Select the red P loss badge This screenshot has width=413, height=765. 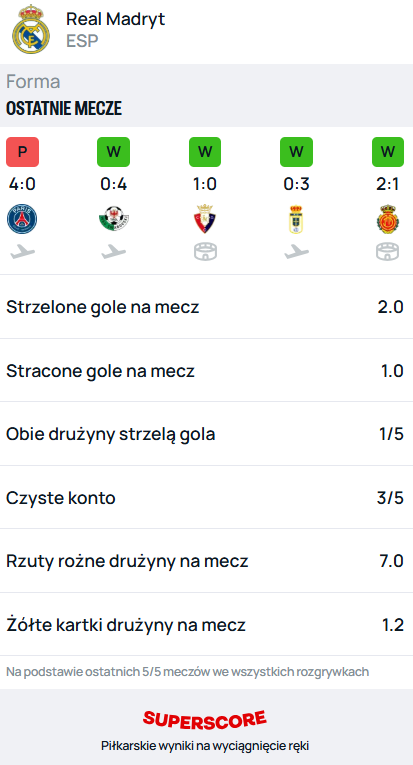pos(22,152)
